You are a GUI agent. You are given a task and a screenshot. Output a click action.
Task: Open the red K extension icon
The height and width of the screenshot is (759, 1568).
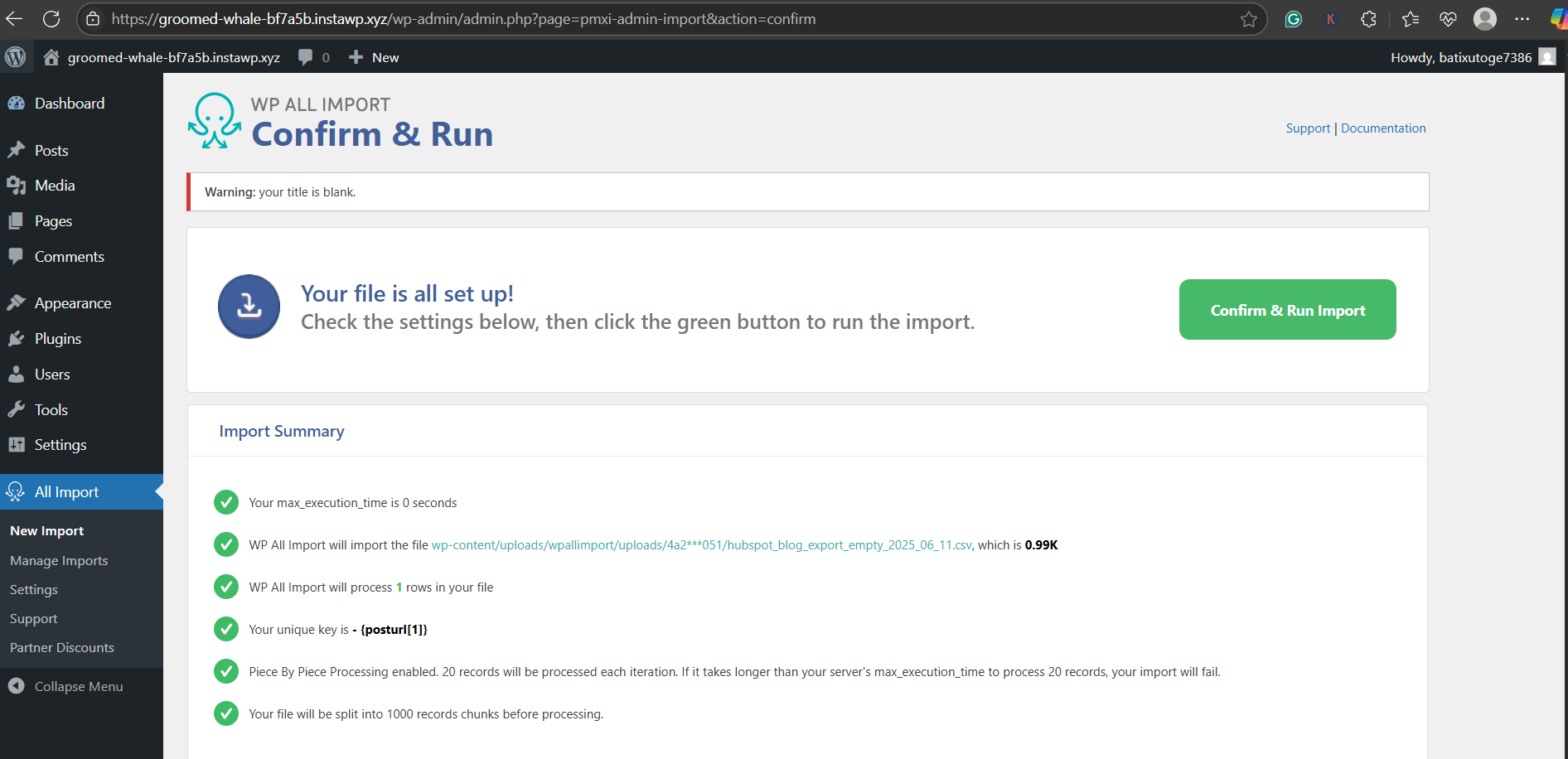1330,19
